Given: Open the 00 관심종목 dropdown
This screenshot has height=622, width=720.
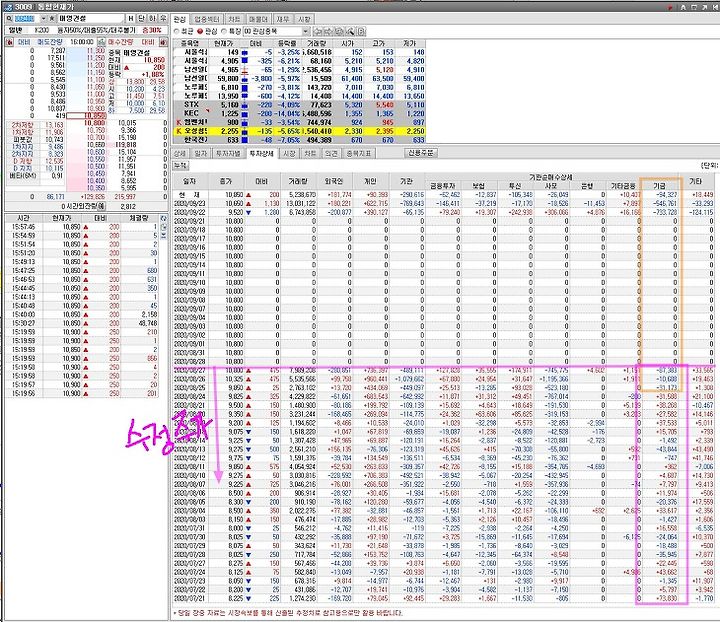Looking at the screenshot, I should (x=306, y=31).
